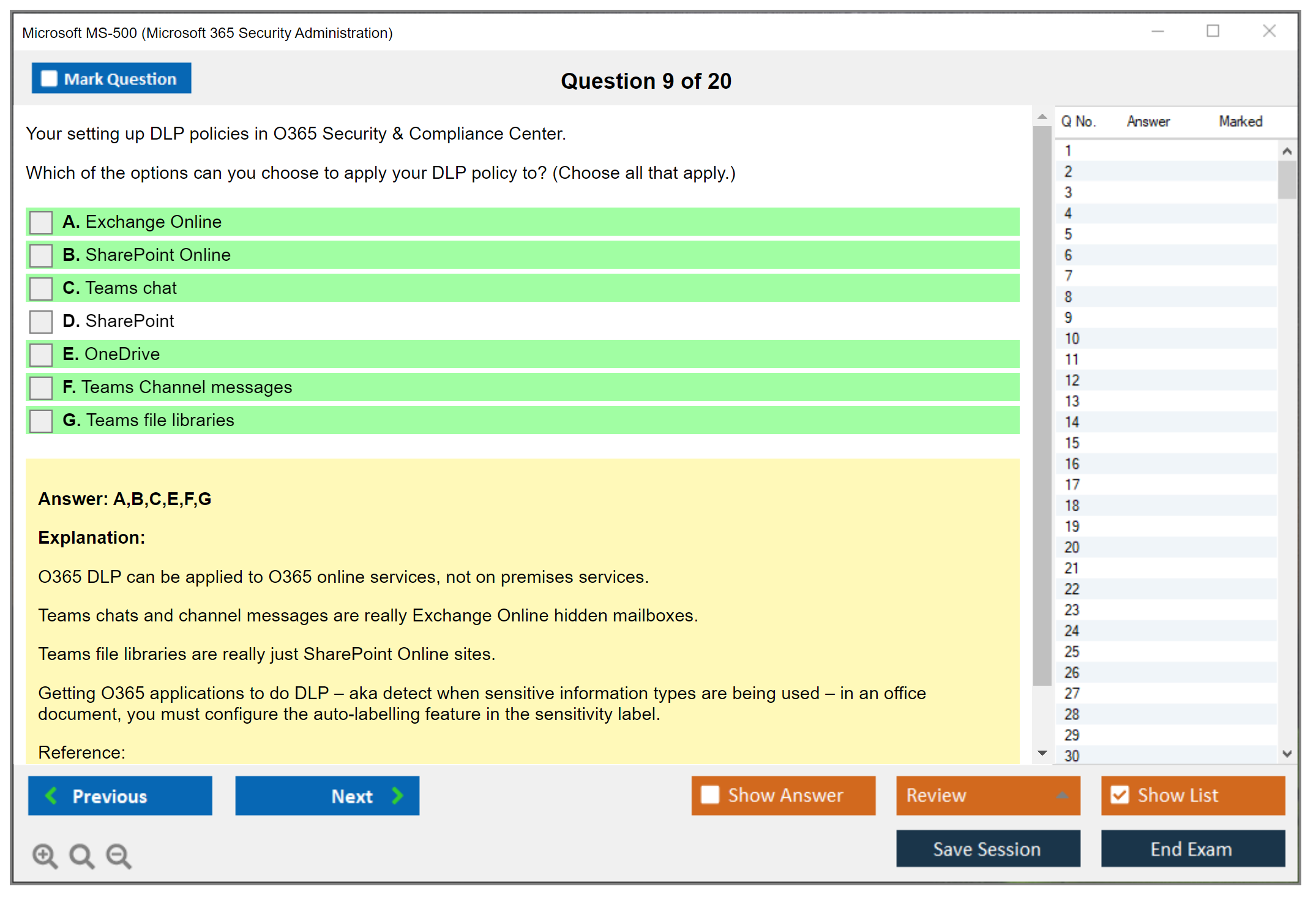The height and width of the screenshot is (900, 1316).
Task: Click the question pane scroll-down arrow
Action: coord(1042,753)
